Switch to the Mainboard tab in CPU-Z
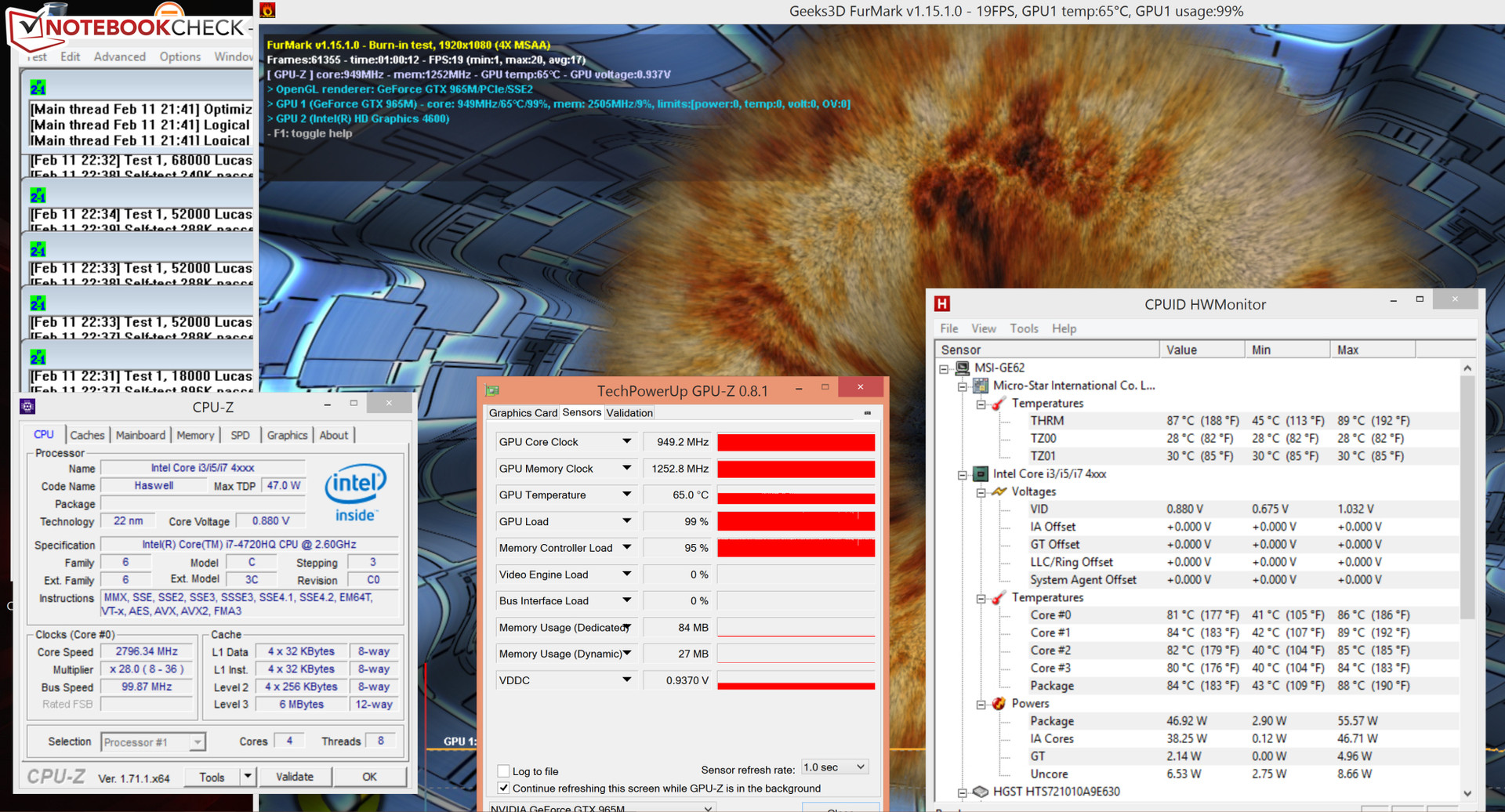Screen dimensions: 1505x812 click(140, 435)
